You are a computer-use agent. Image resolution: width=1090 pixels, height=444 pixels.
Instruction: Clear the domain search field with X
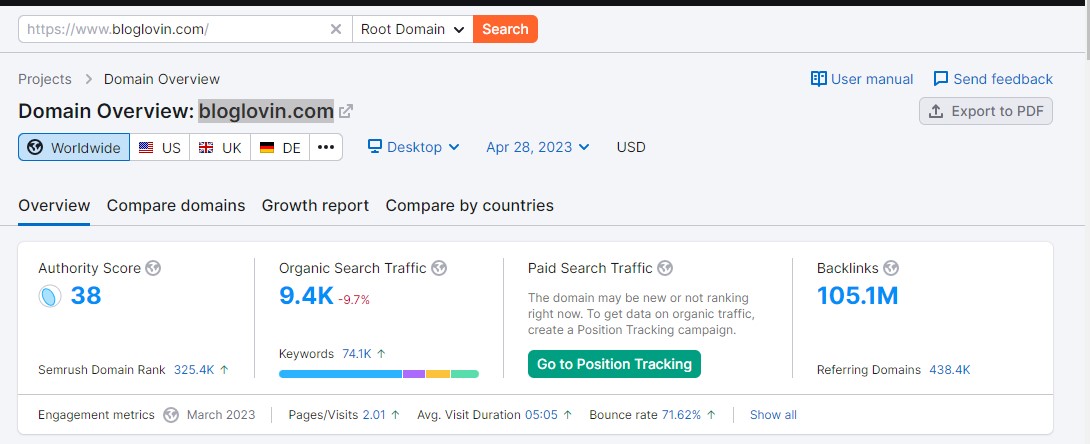pyautogui.click(x=336, y=29)
